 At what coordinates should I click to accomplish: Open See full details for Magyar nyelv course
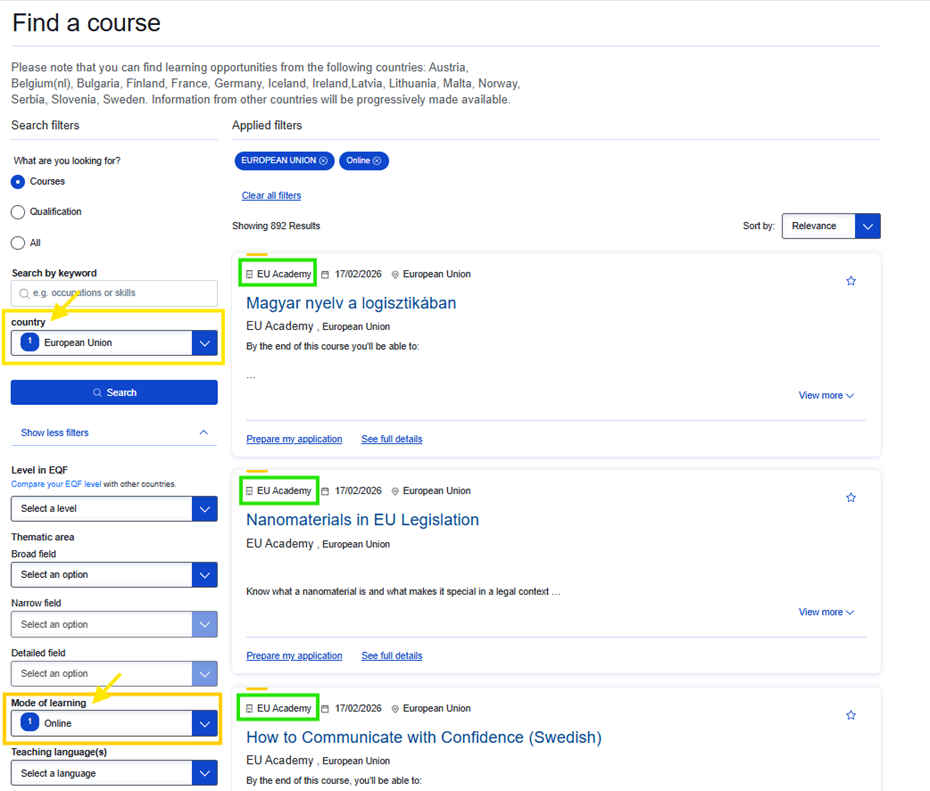[x=391, y=439]
